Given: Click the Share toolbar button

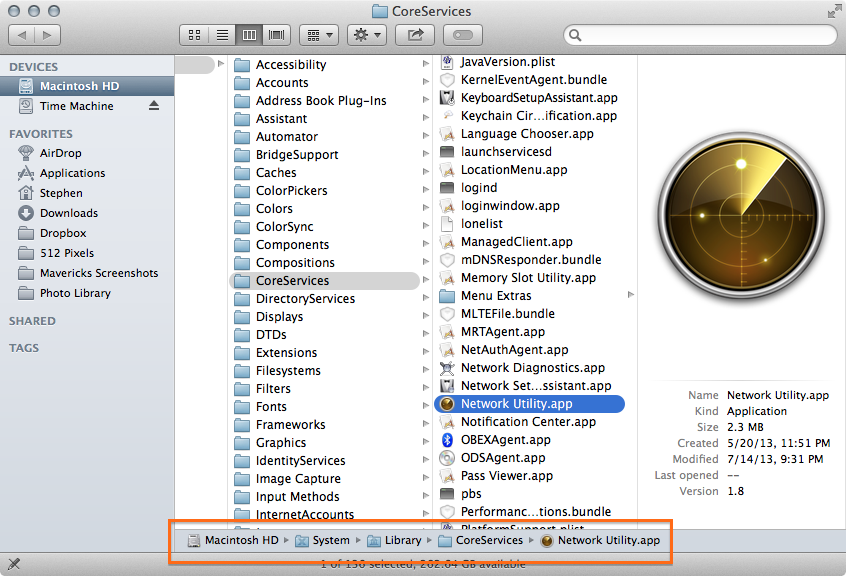Looking at the screenshot, I should (415, 36).
